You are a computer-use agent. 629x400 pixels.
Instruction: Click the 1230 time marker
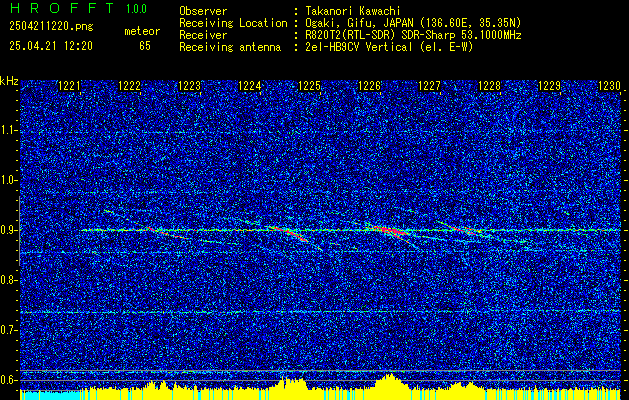(x=609, y=86)
